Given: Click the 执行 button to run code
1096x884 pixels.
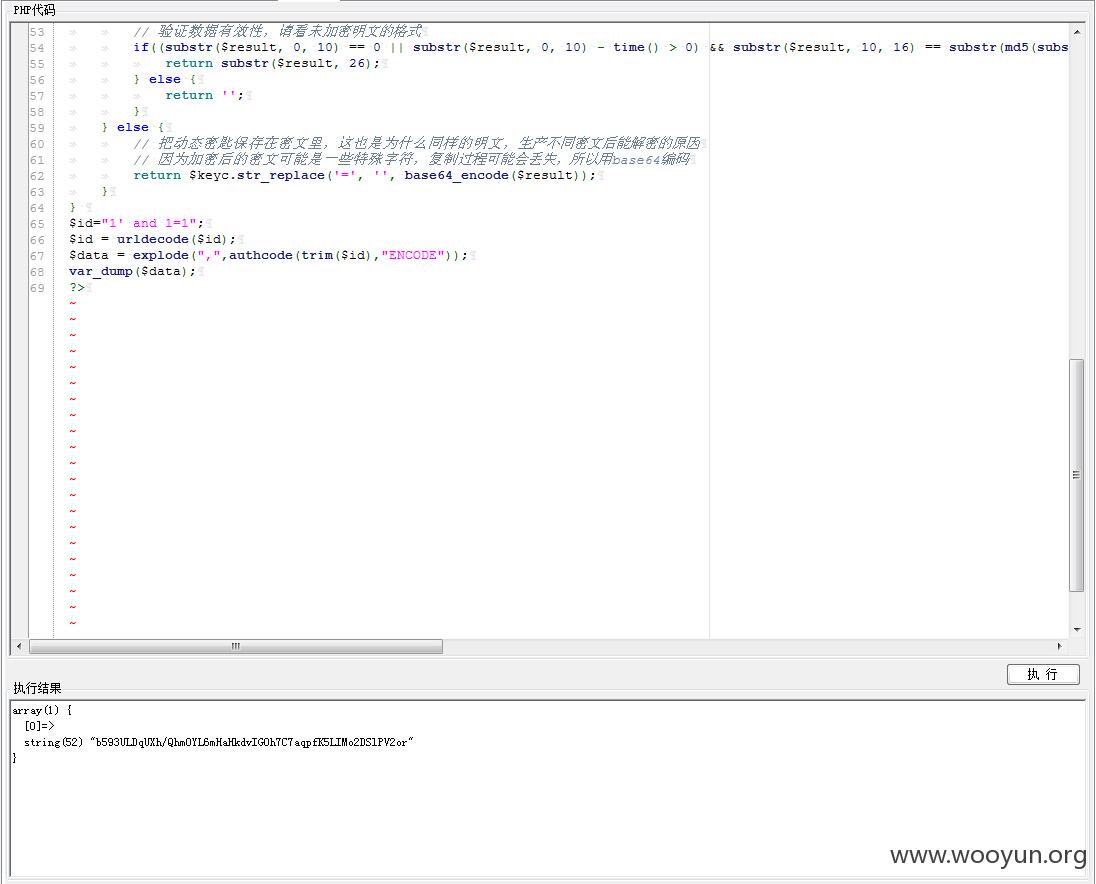Looking at the screenshot, I should 1042,674.
